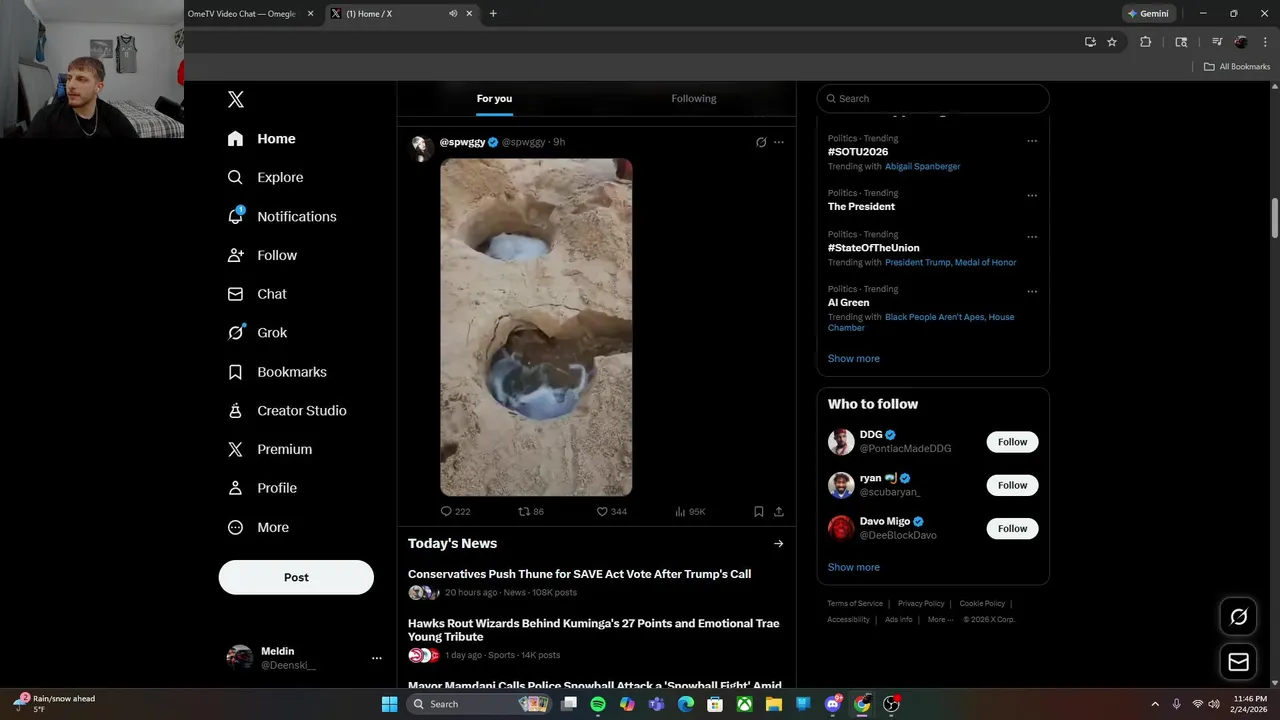The width and height of the screenshot is (1280, 720).
Task: Open the Conservatives Push Thune news story
Action: click(579, 574)
